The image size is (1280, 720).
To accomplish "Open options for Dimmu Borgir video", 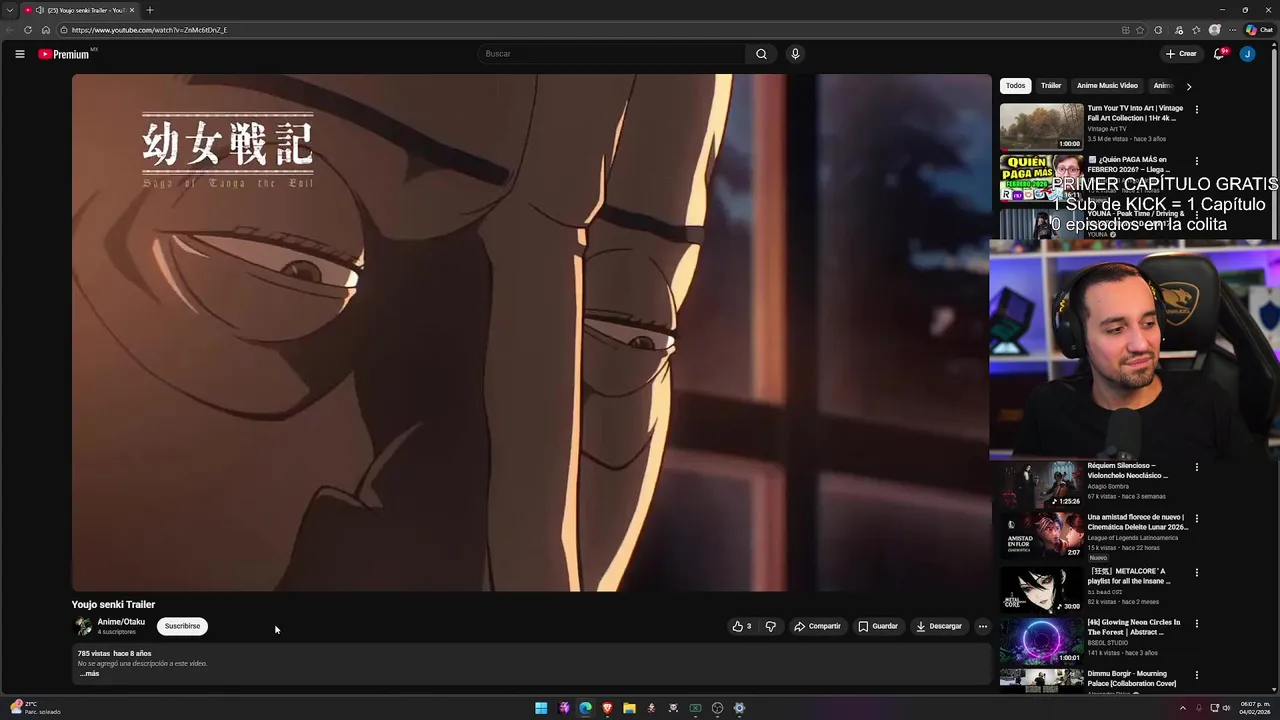I will pos(1196,675).
